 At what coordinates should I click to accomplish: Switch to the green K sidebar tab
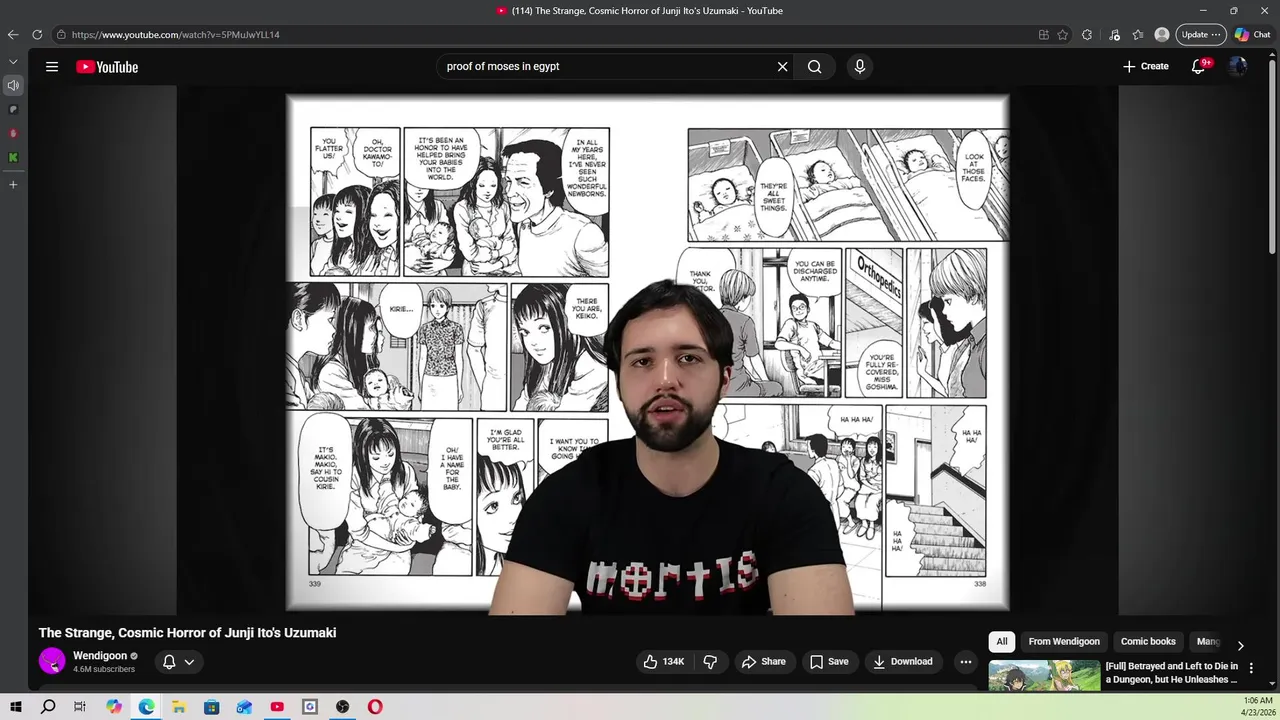(x=13, y=157)
